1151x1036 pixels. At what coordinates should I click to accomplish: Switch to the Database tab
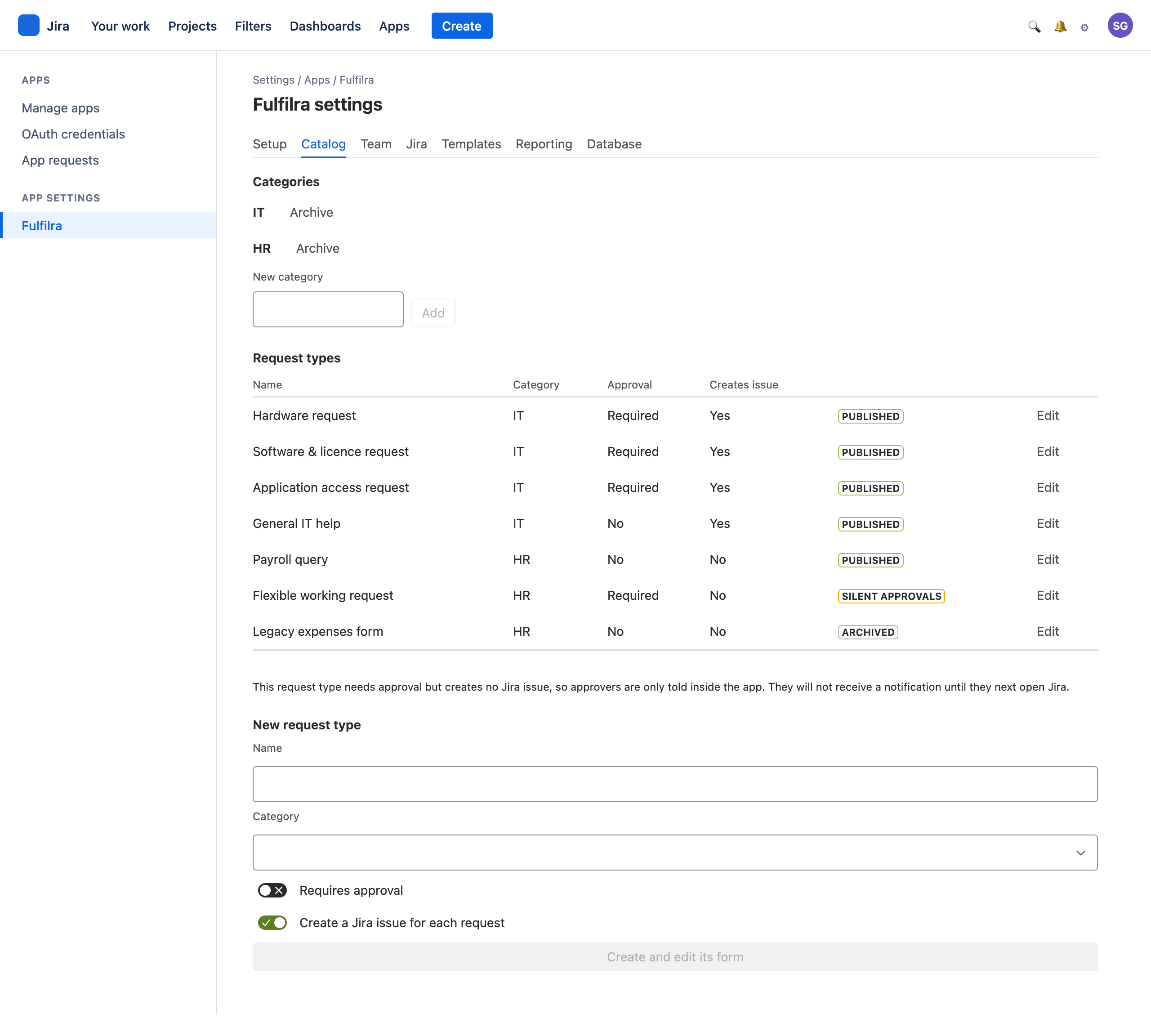coord(614,144)
